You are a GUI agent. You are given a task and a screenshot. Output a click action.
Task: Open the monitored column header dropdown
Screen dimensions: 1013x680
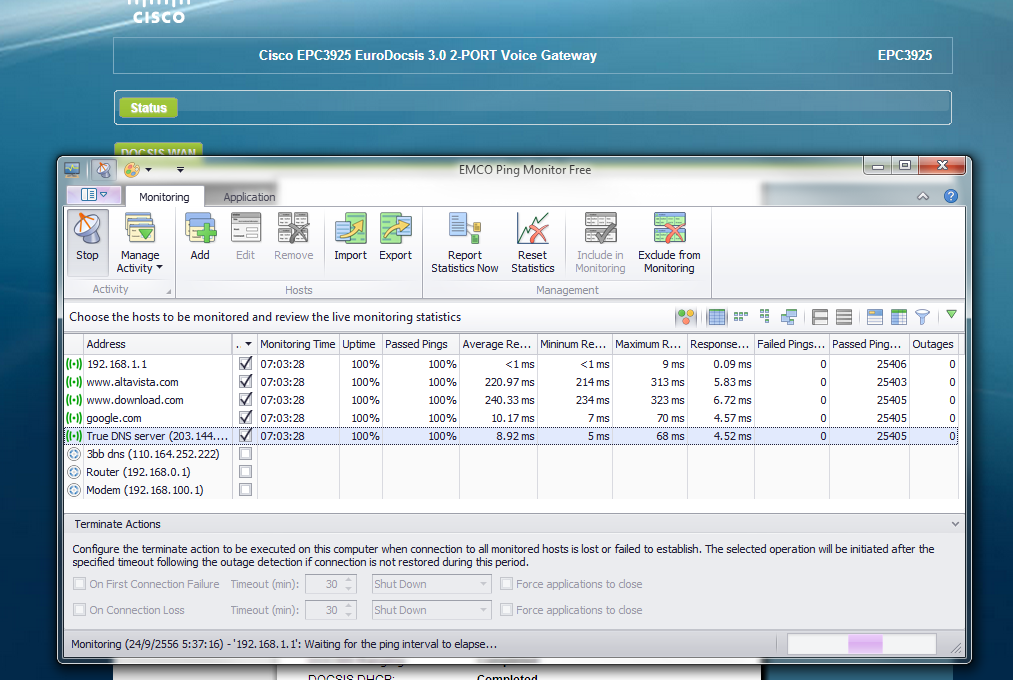click(x=248, y=344)
